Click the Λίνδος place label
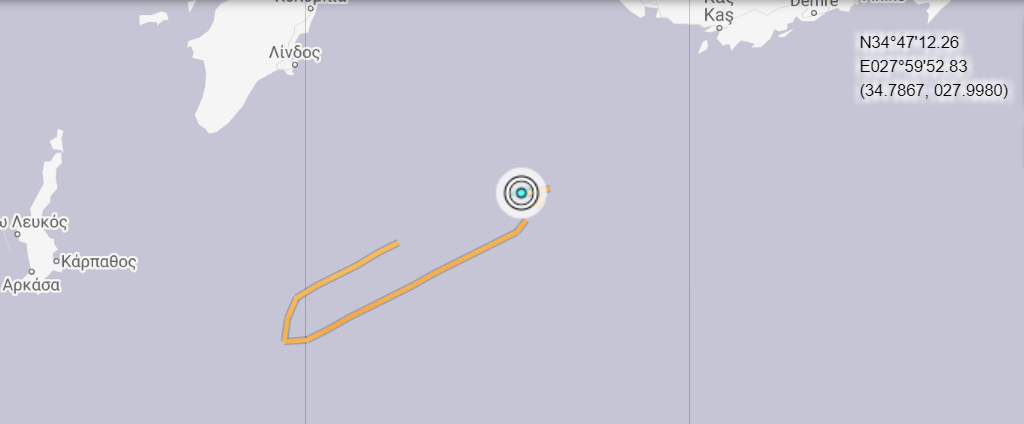The width and height of the screenshot is (1024, 424). pyautogui.click(x=295, y=52)
